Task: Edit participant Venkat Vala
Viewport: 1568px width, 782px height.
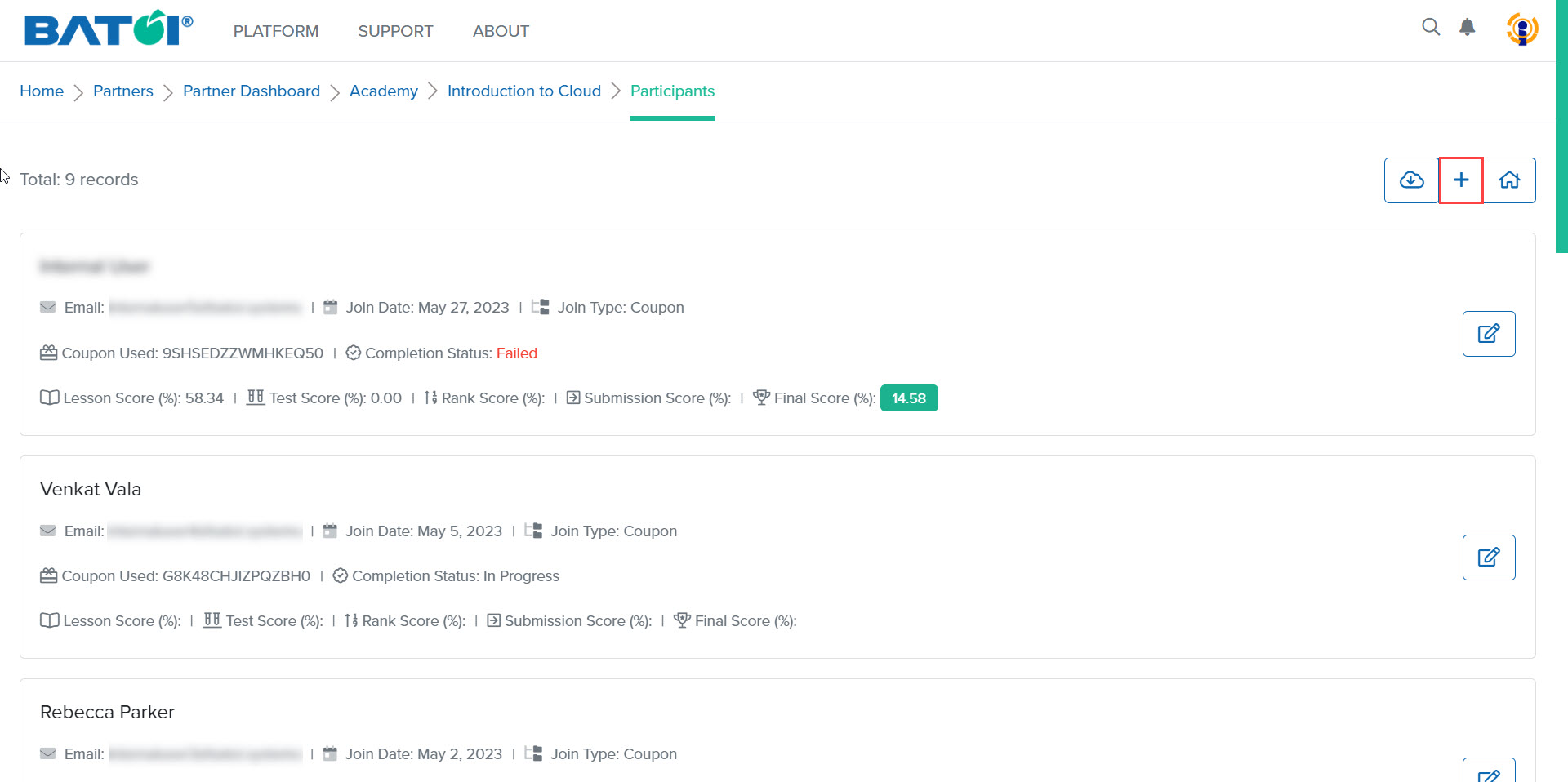Action: (x=1489, y=557)
